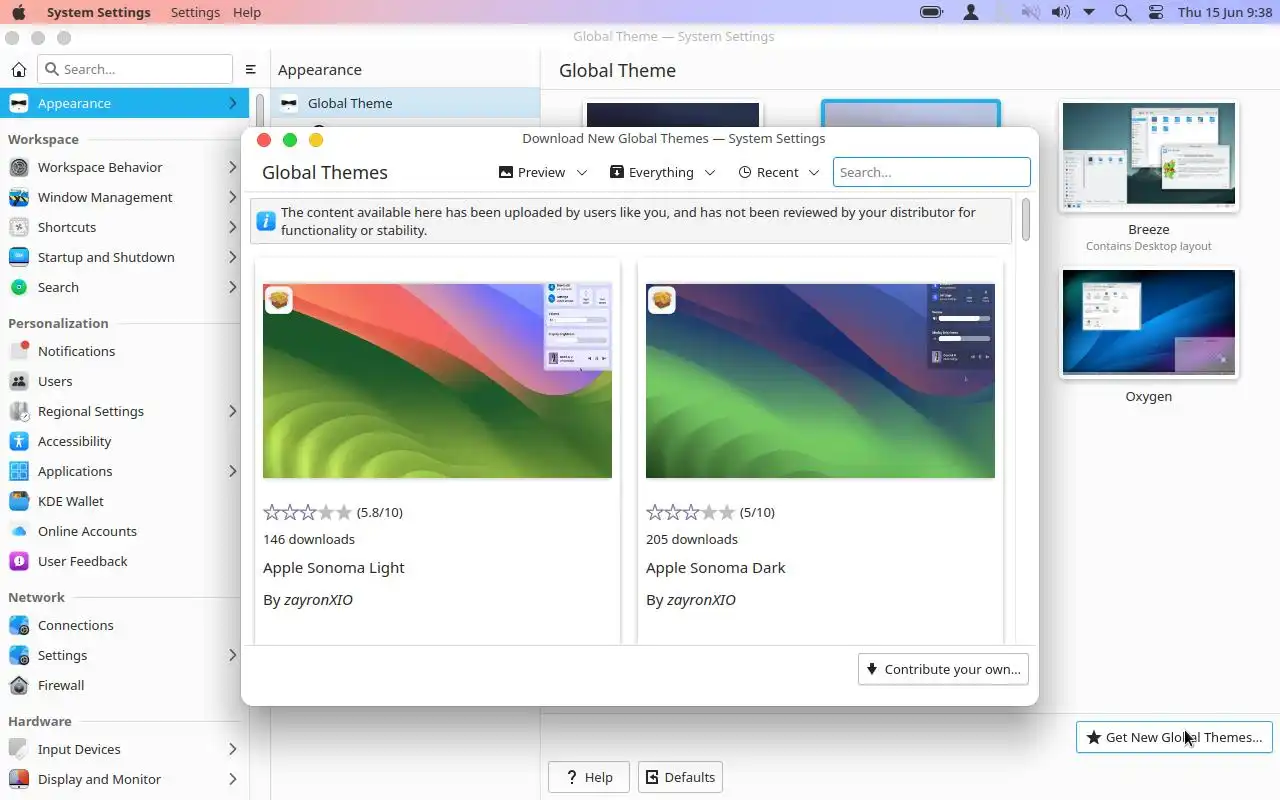Open the Preview view mode dropdown
1280x800 pixels.
[543, 172]
